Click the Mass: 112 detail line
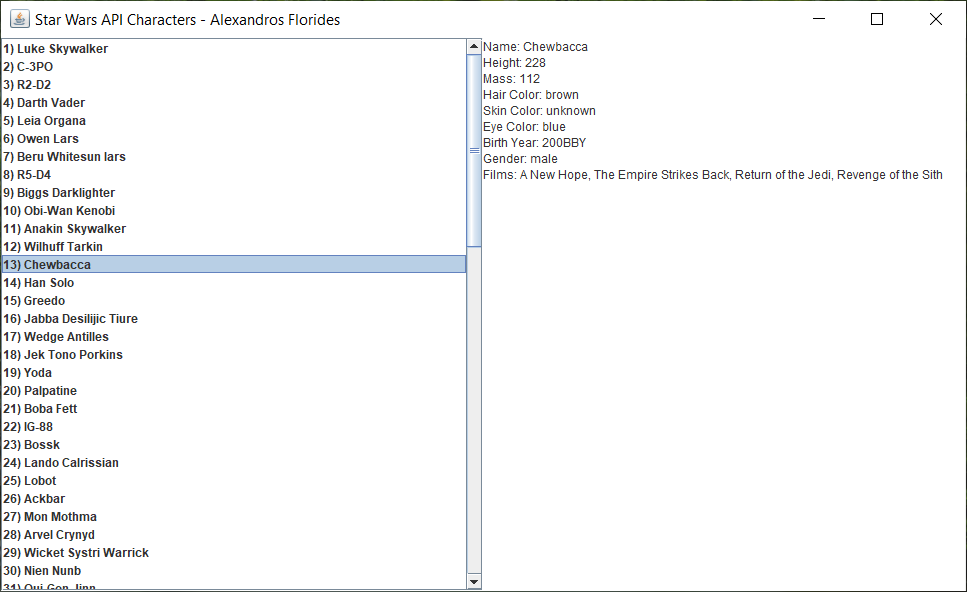The image size is (967, 592). click(x=511, y=79)
